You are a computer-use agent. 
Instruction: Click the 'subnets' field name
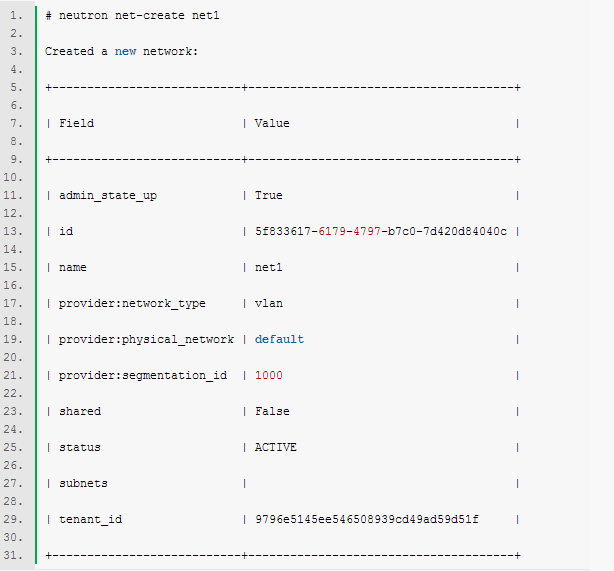[x=83, y=483]
